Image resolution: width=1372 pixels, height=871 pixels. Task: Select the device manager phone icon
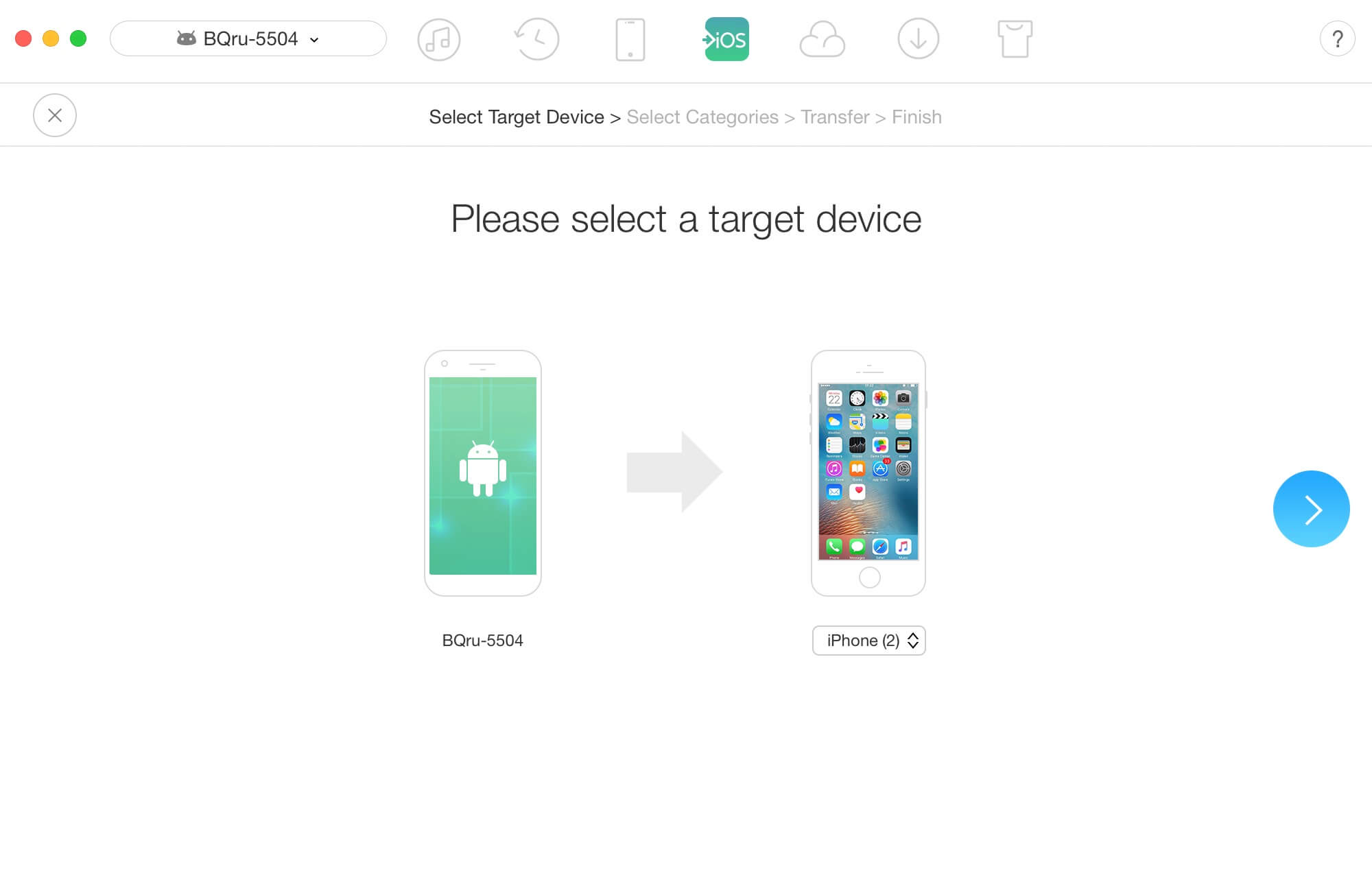[630, 39]
